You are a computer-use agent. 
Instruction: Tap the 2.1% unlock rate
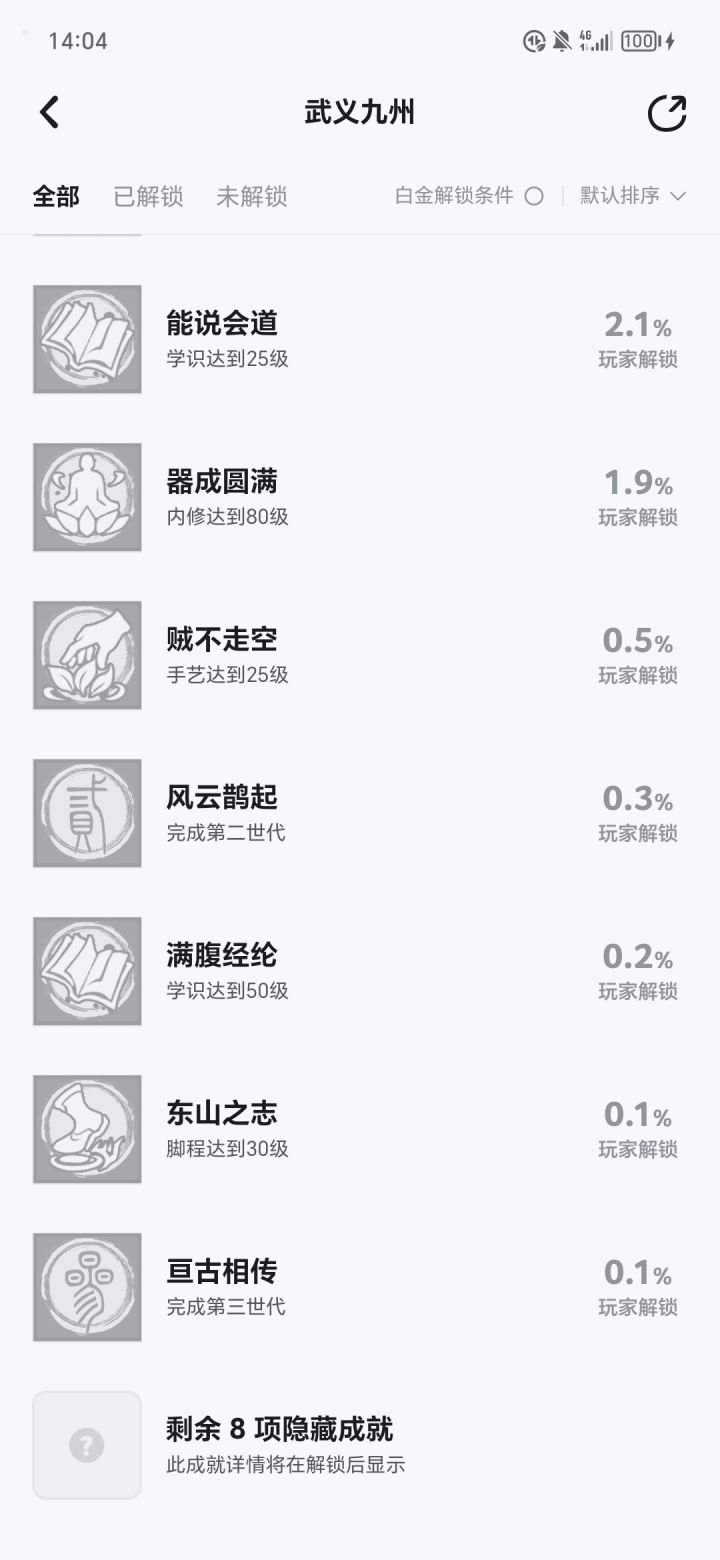coord(638,325)
